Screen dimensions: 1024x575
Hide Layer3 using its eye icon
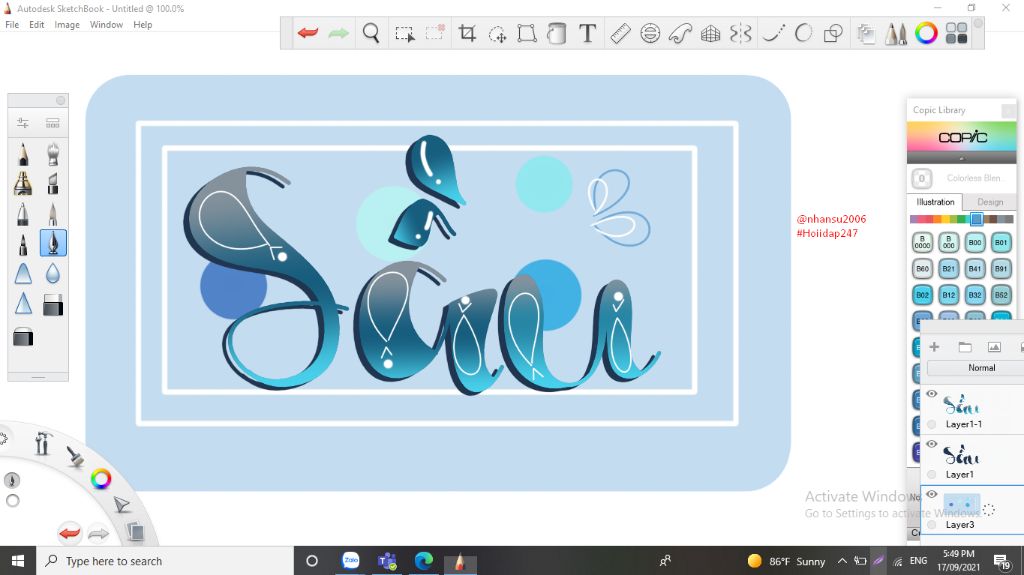point(931,495)
